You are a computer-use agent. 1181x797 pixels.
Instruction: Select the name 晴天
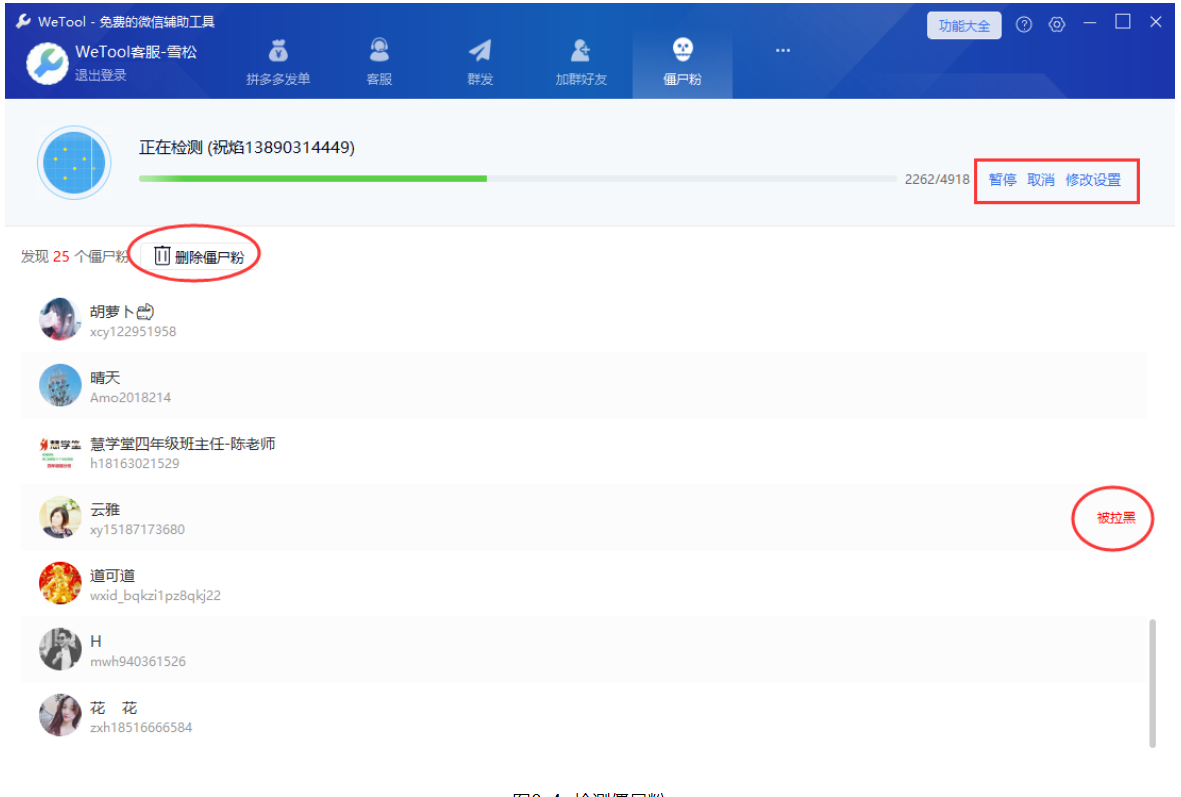(105, 377)
